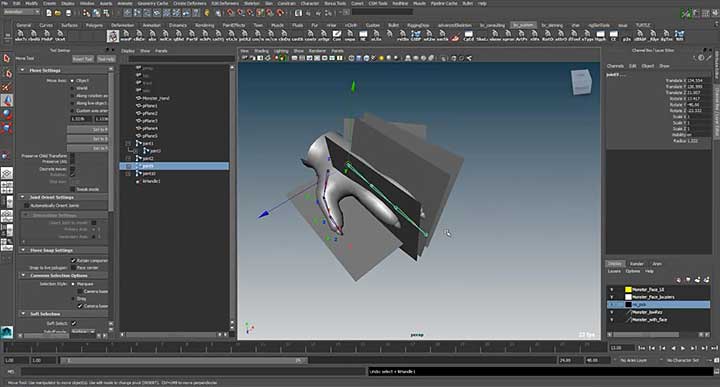Collapse the Move Settings section
Screen dimensions: 720x387
tap(22, 70)
